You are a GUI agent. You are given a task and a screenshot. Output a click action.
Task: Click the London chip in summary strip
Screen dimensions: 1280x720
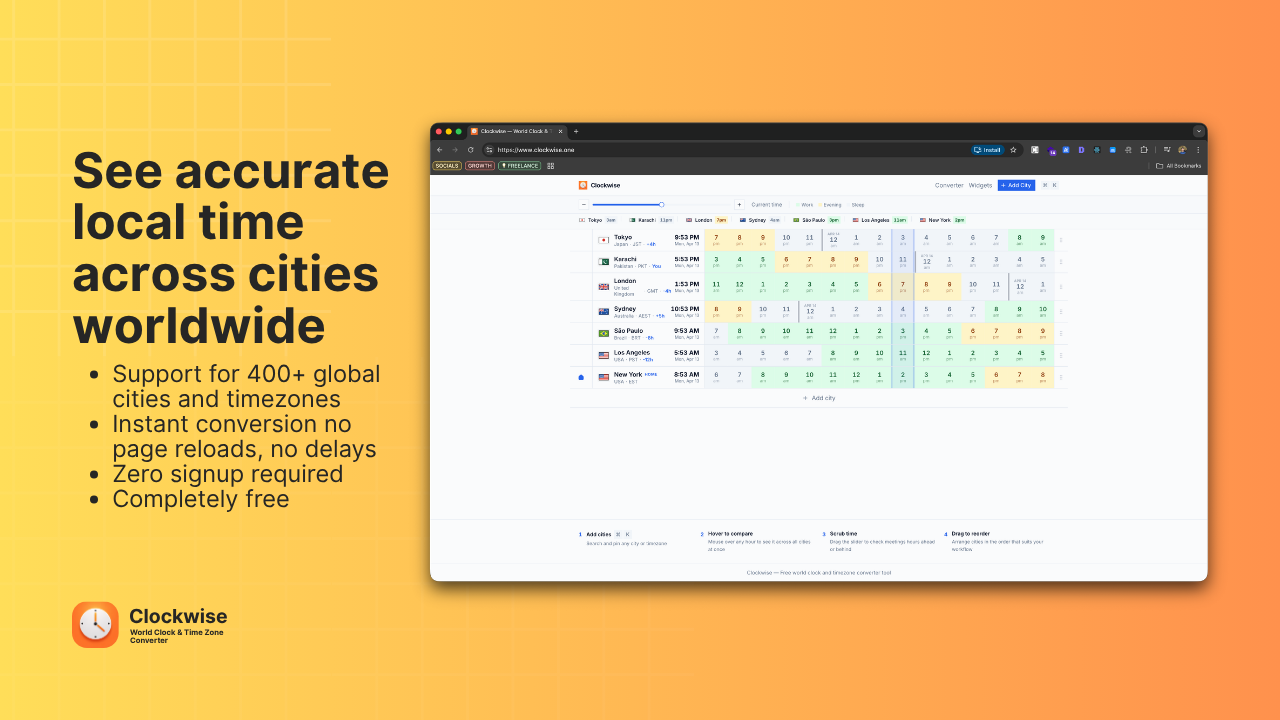point(706,220)
